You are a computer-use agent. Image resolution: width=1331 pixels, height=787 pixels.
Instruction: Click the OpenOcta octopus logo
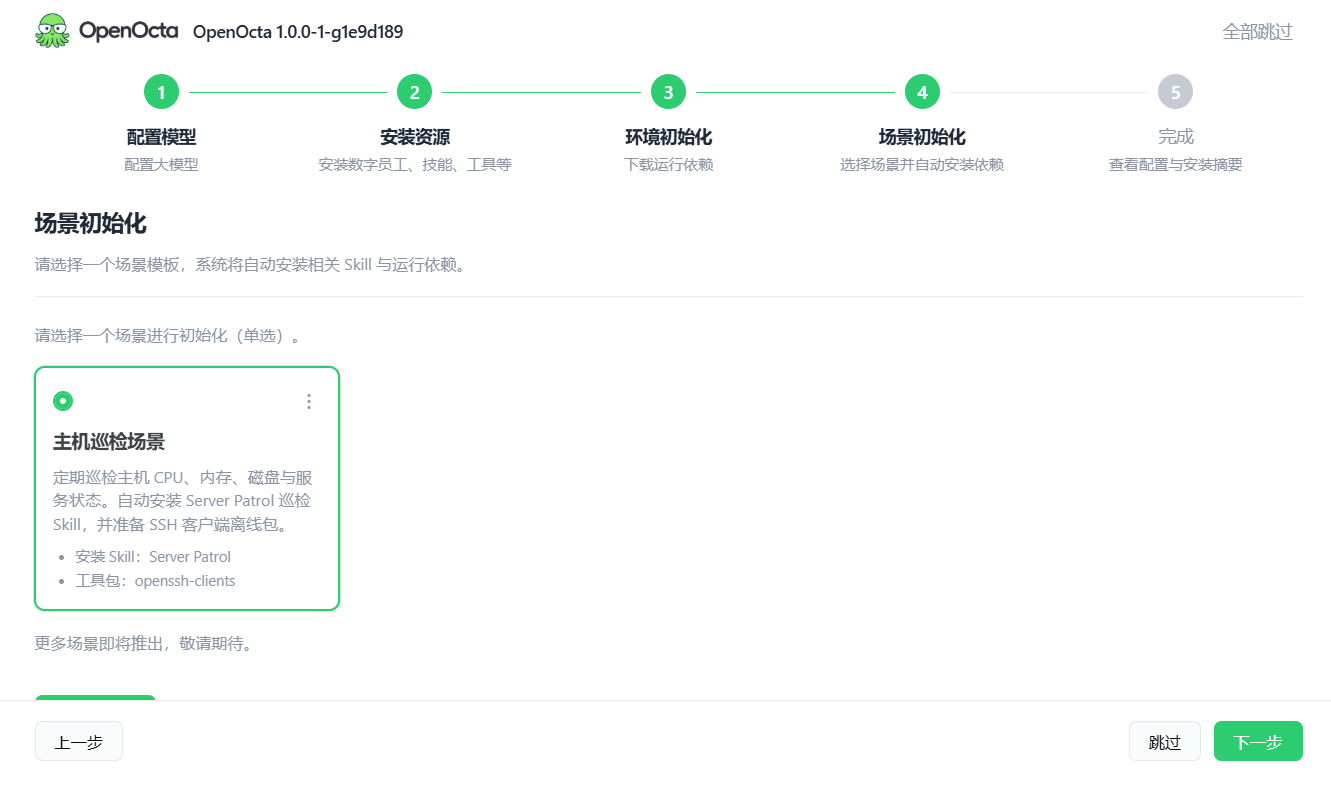(x=52, y=31)
